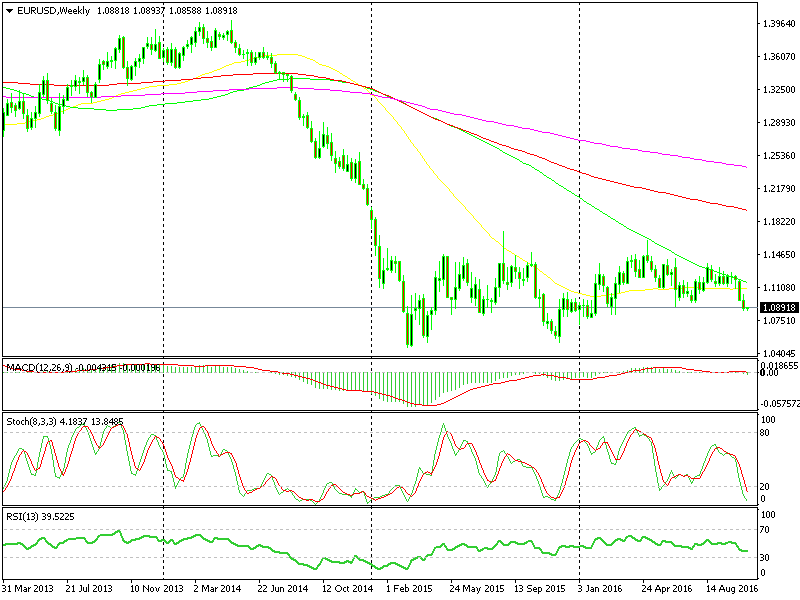Image resolution: width=800 pixels, height=600 pixels.
Task: Click the 1.04045 price scale label
Action: coord(779,353)
